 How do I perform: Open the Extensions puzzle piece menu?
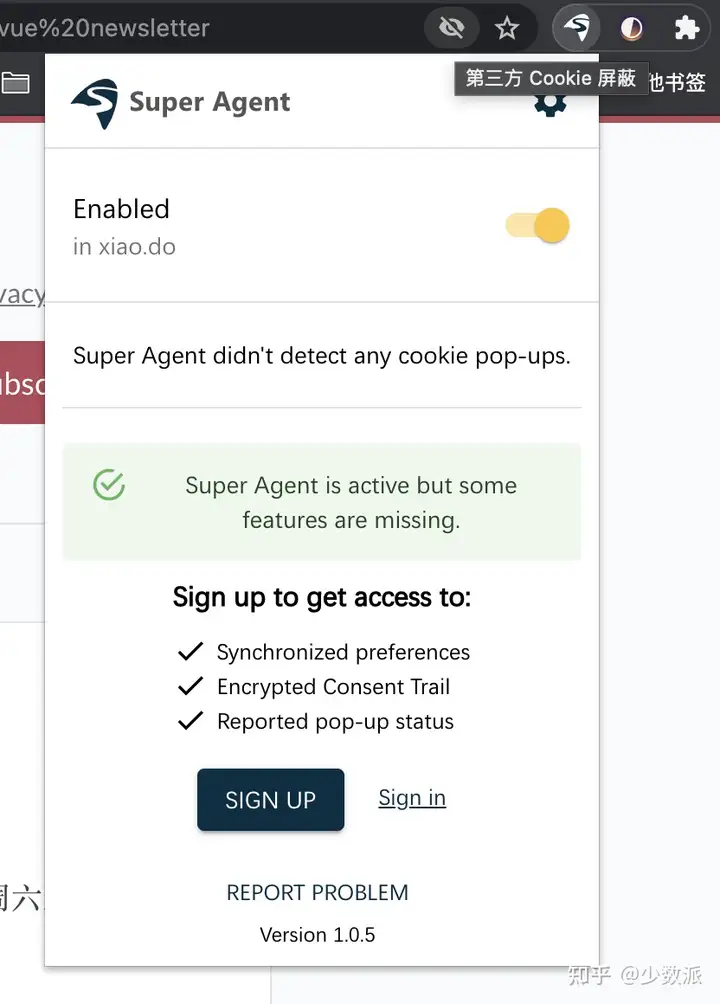pos(686,27)
